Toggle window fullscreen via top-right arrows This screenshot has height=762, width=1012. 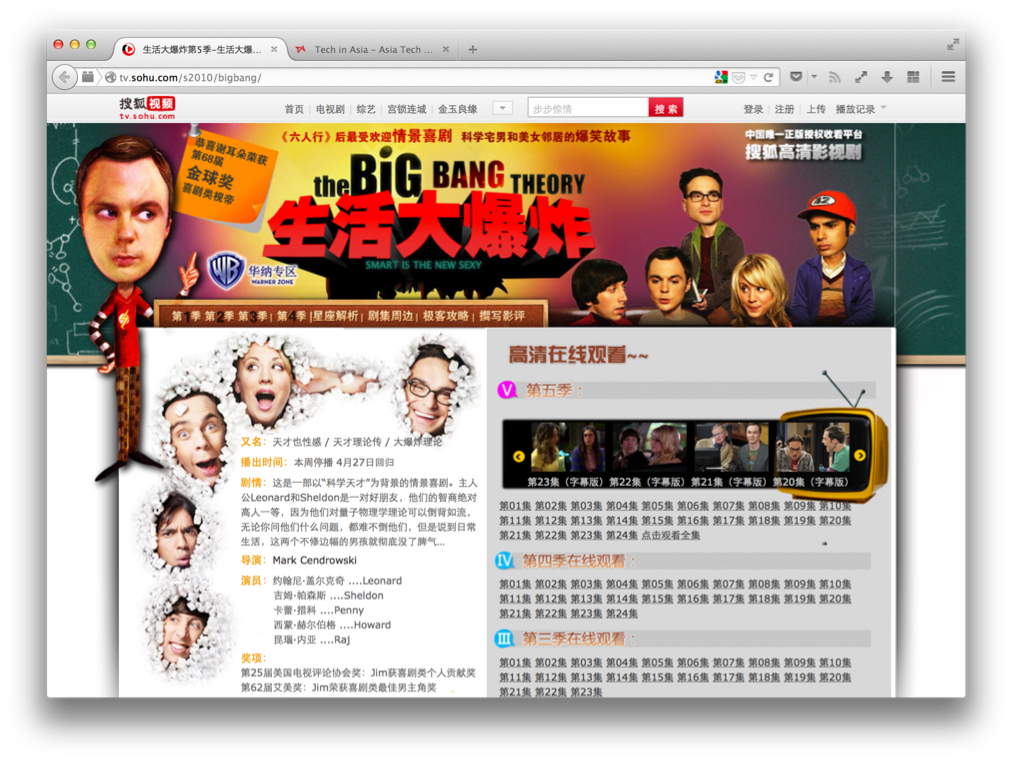point(953,45)
